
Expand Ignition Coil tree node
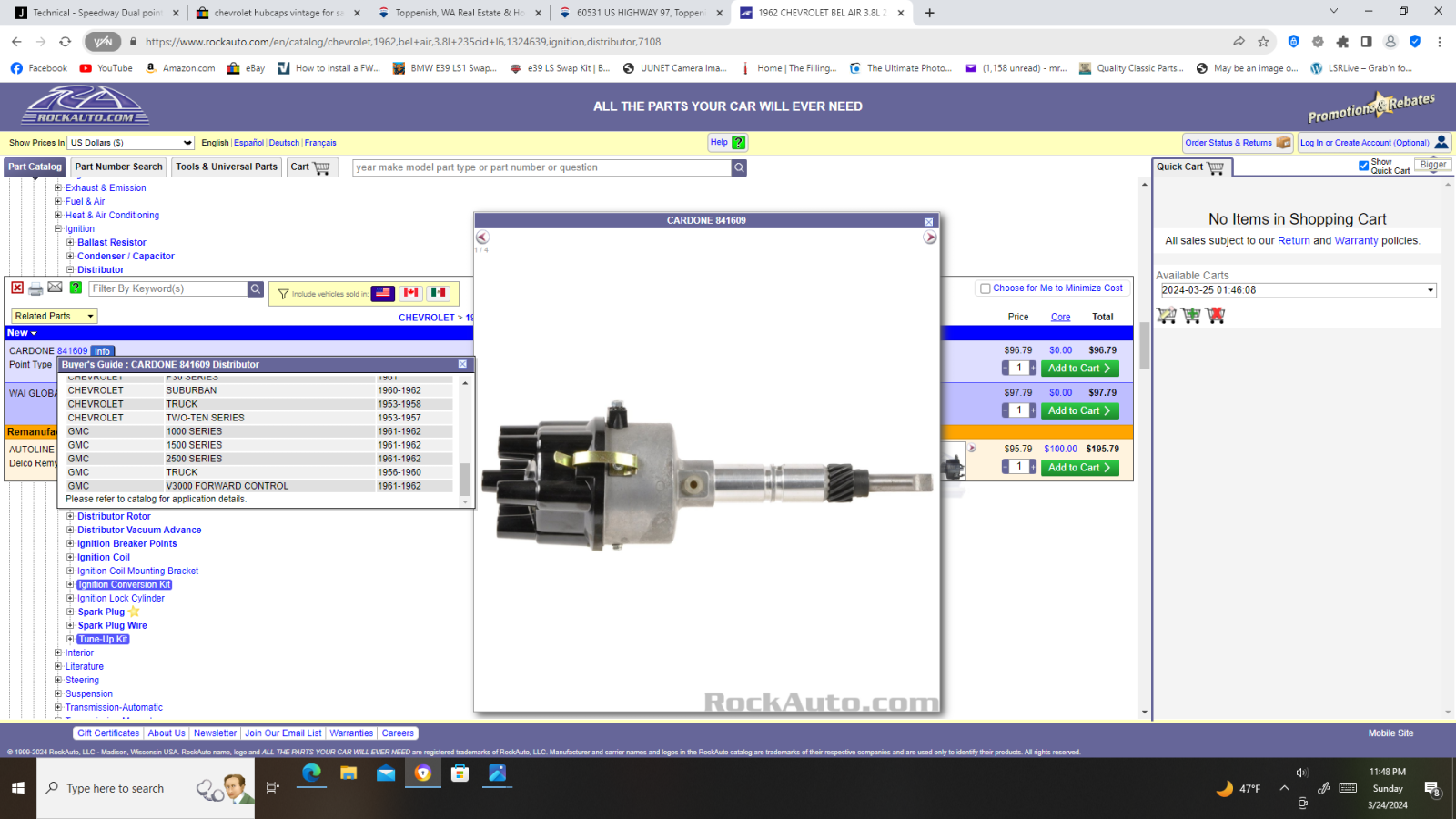point(70,557)
